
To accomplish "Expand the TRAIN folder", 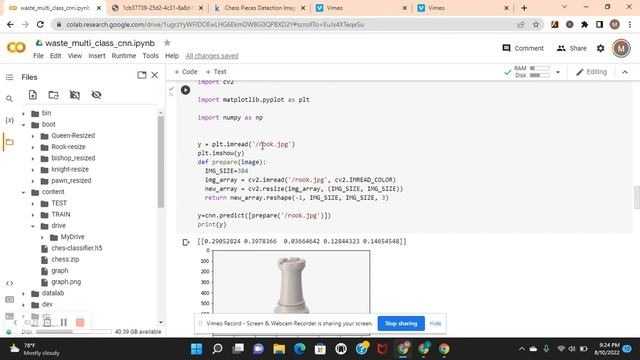I will point(33,215).
